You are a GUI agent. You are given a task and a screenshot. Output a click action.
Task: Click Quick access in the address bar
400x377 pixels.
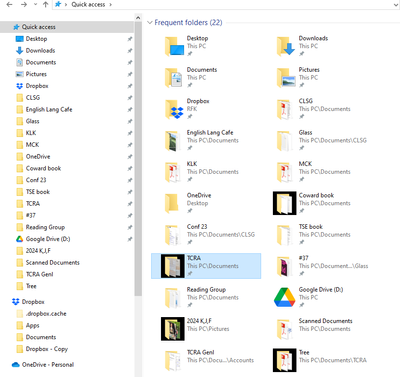click(x=88, y=5)
